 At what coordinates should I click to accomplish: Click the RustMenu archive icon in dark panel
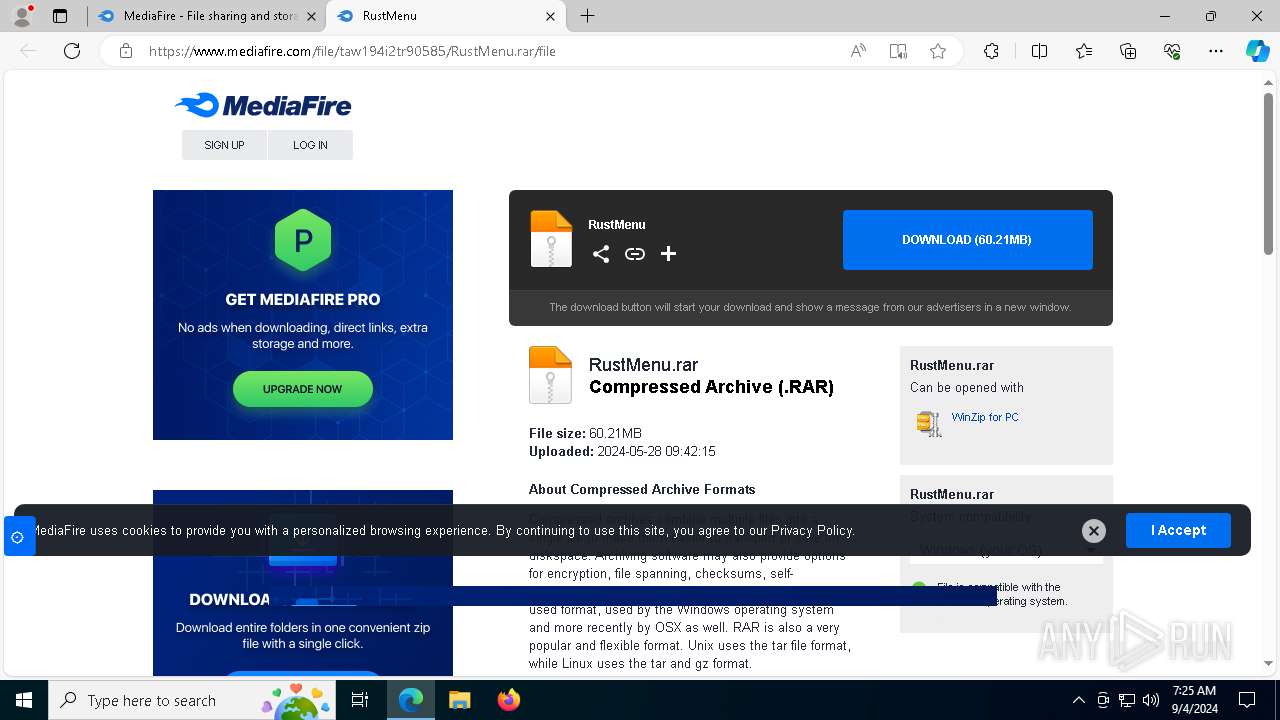click(551, 239)
